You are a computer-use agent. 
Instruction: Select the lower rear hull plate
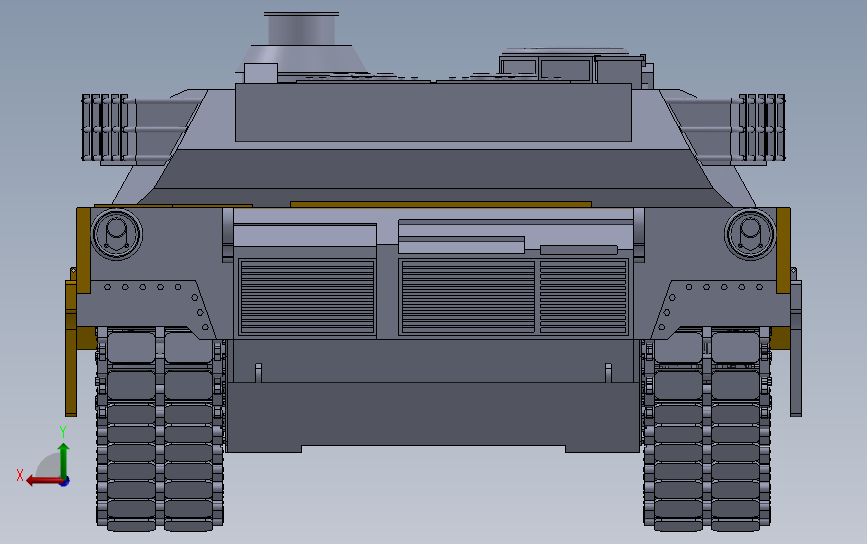[x=433, y=416]
